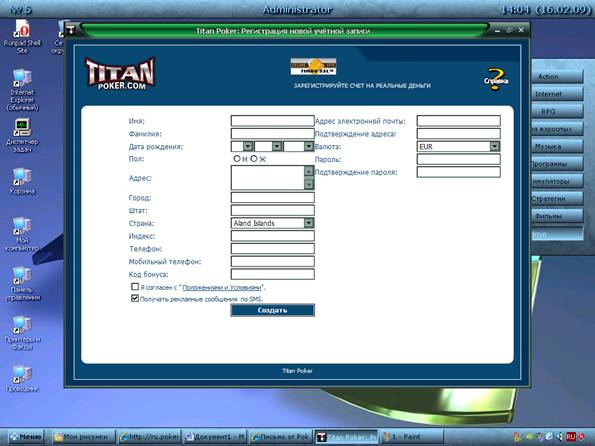Click the Мобильный телефон field
The height and width of the screenshot is (446, 595).
tap(272, 262)
